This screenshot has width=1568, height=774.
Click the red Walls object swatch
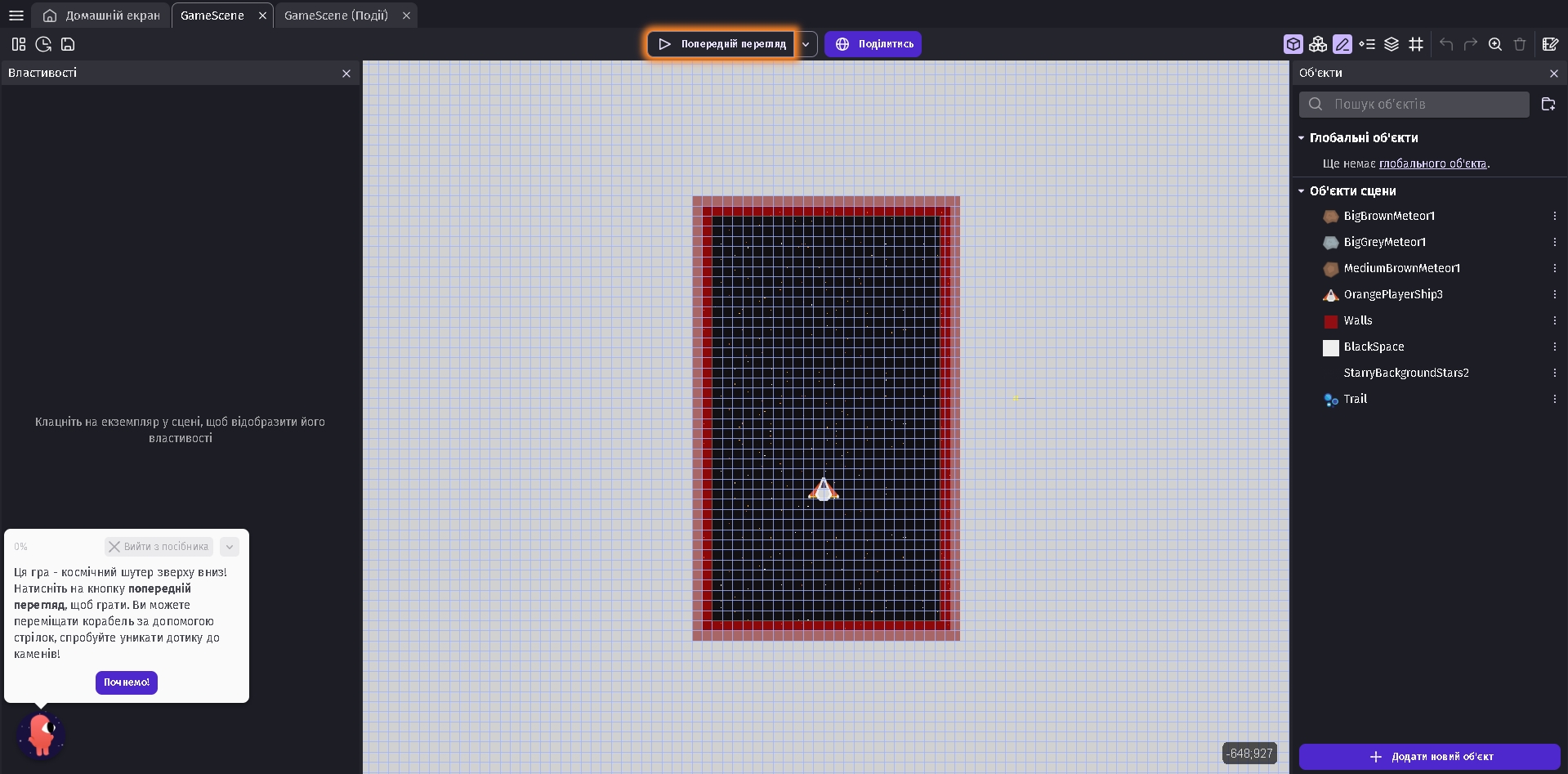[1330, 321]
